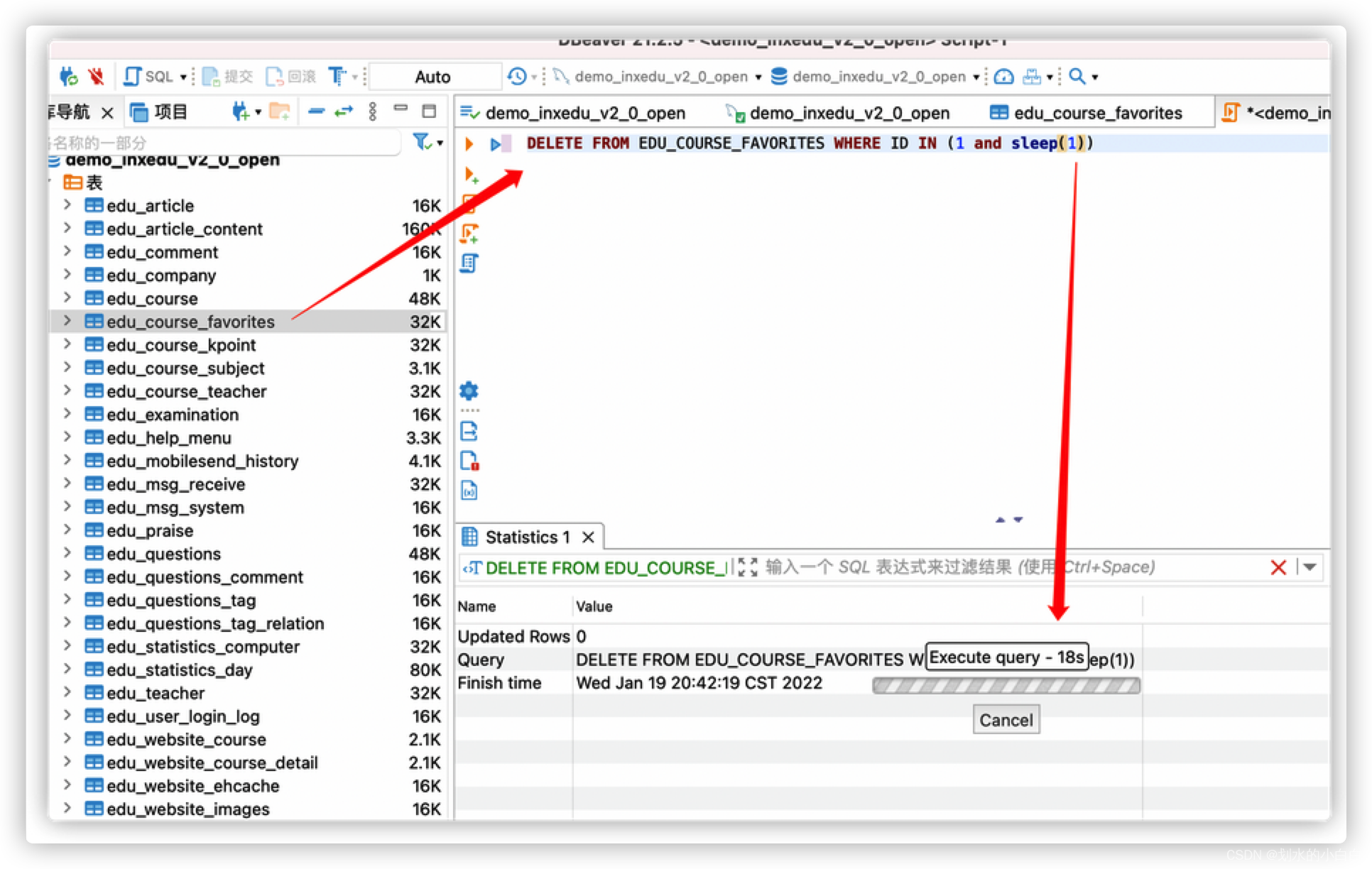This screenshot has width=1372, height=869.
Task: Open the filter history dropdown arrow
Action: point(1310,567)
